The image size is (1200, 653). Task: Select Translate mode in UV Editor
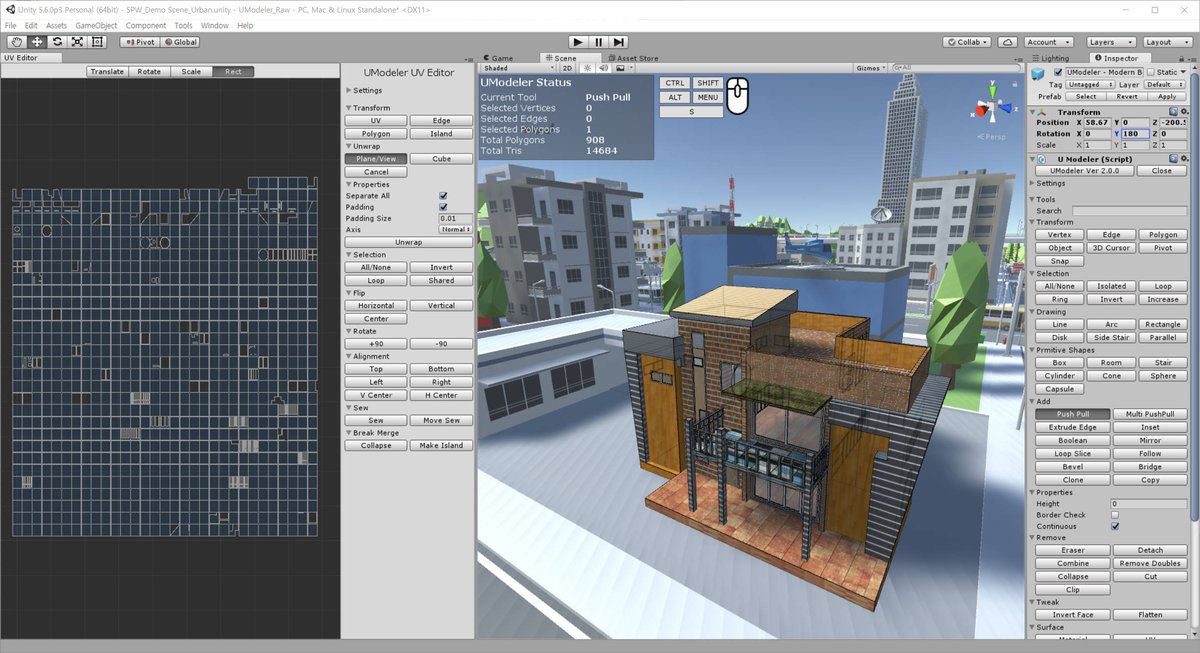click(107, 72)
